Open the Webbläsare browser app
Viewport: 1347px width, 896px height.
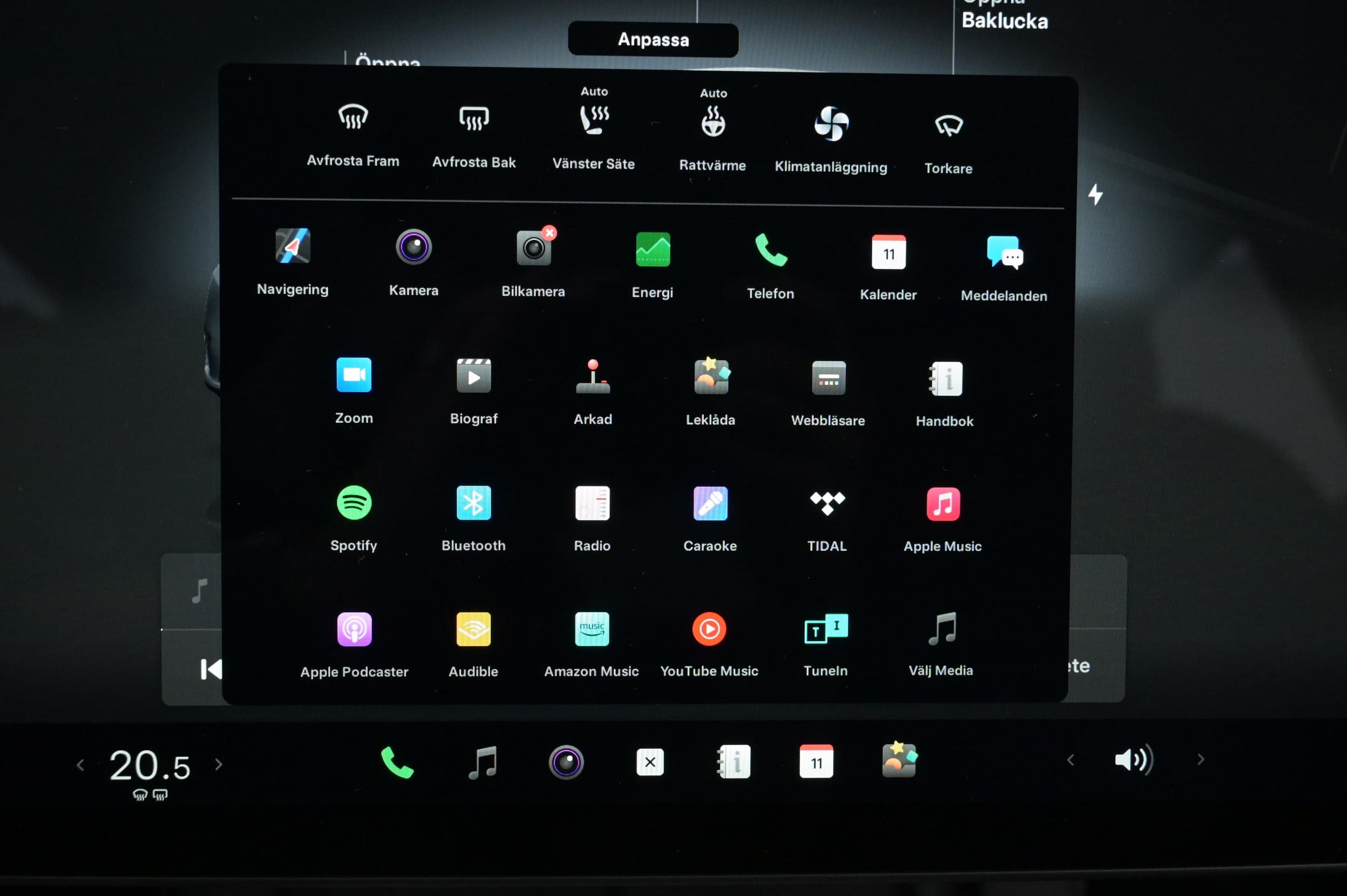829,378
